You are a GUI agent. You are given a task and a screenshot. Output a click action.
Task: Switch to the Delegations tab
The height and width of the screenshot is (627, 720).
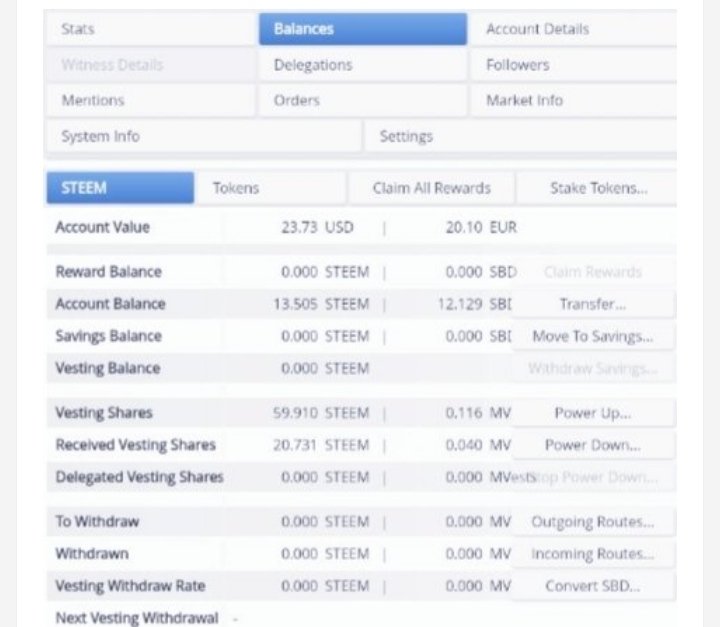click(363, 65)
